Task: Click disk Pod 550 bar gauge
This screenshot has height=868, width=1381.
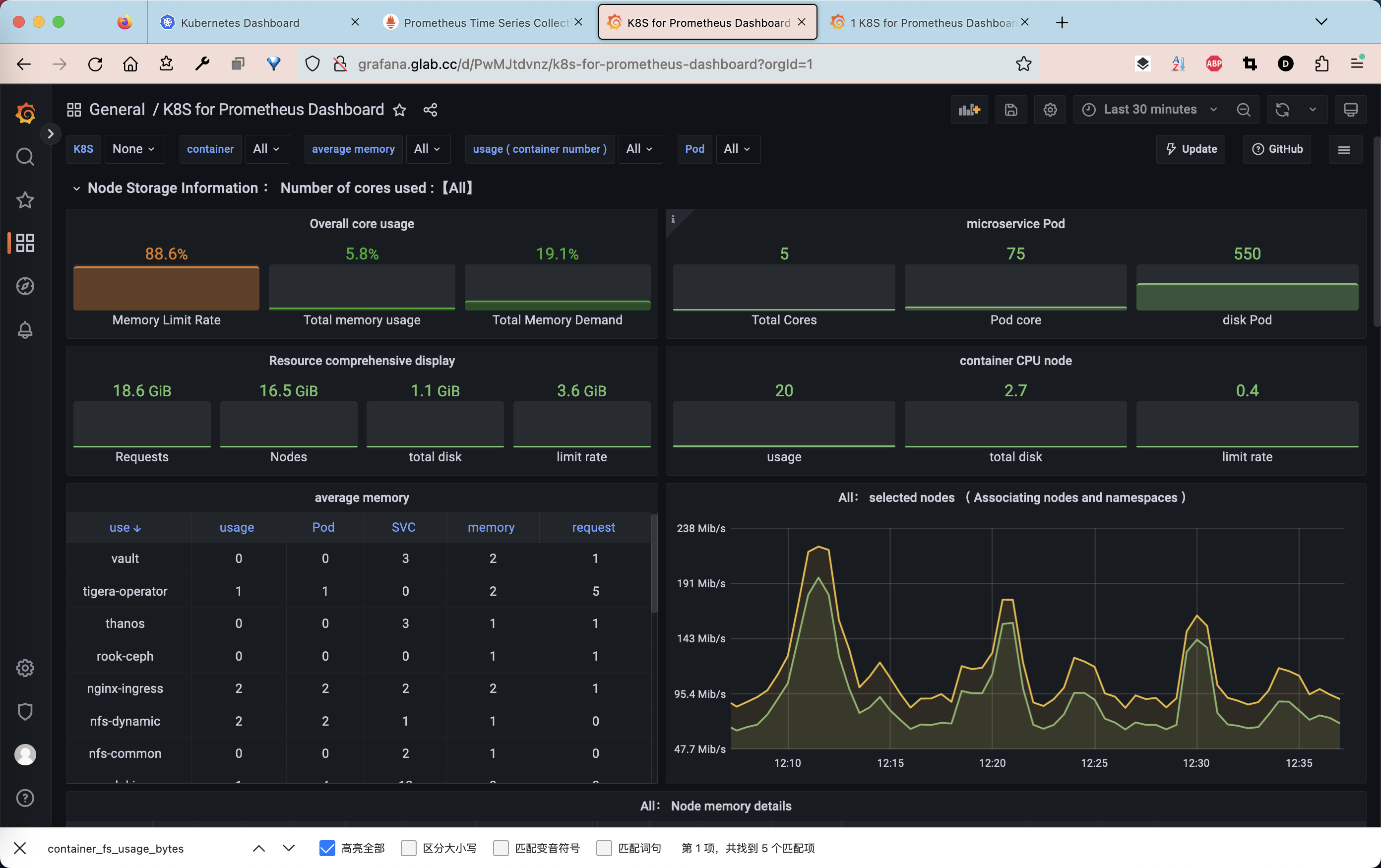Action: tap(1247, 288)
